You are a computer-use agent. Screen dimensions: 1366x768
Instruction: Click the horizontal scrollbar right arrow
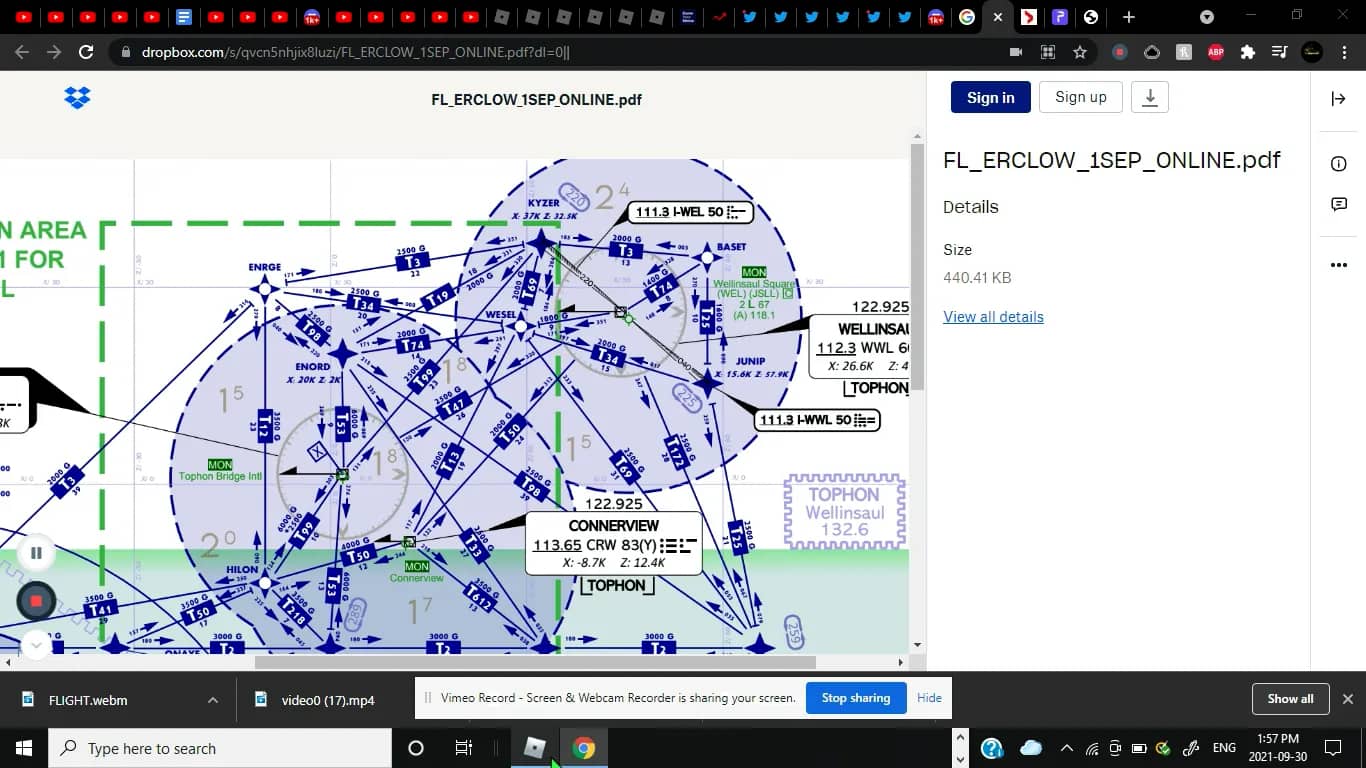click(900, 662)
